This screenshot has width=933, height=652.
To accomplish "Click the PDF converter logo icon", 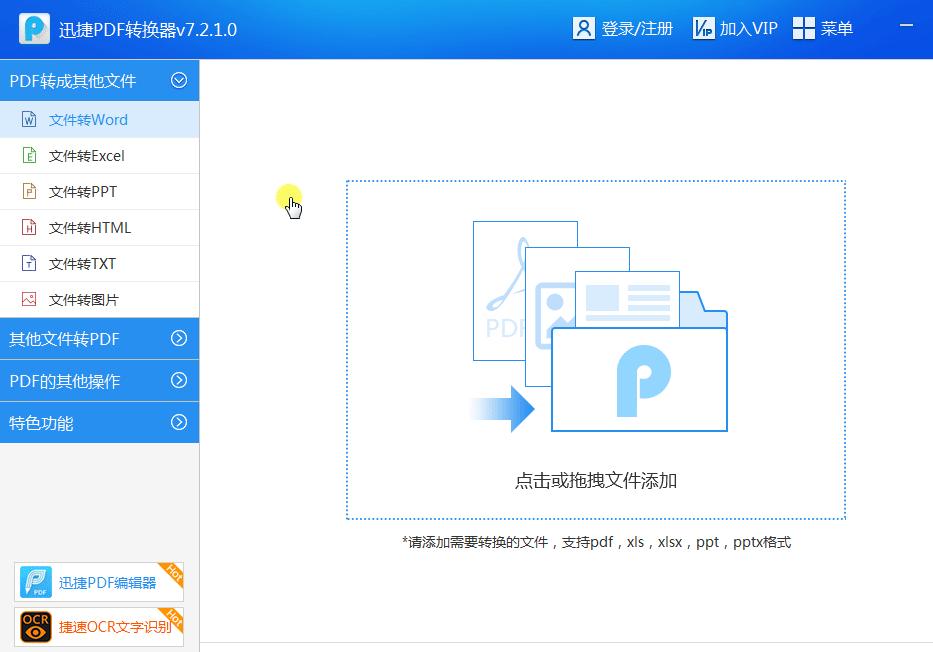I will tap(33, 27).
